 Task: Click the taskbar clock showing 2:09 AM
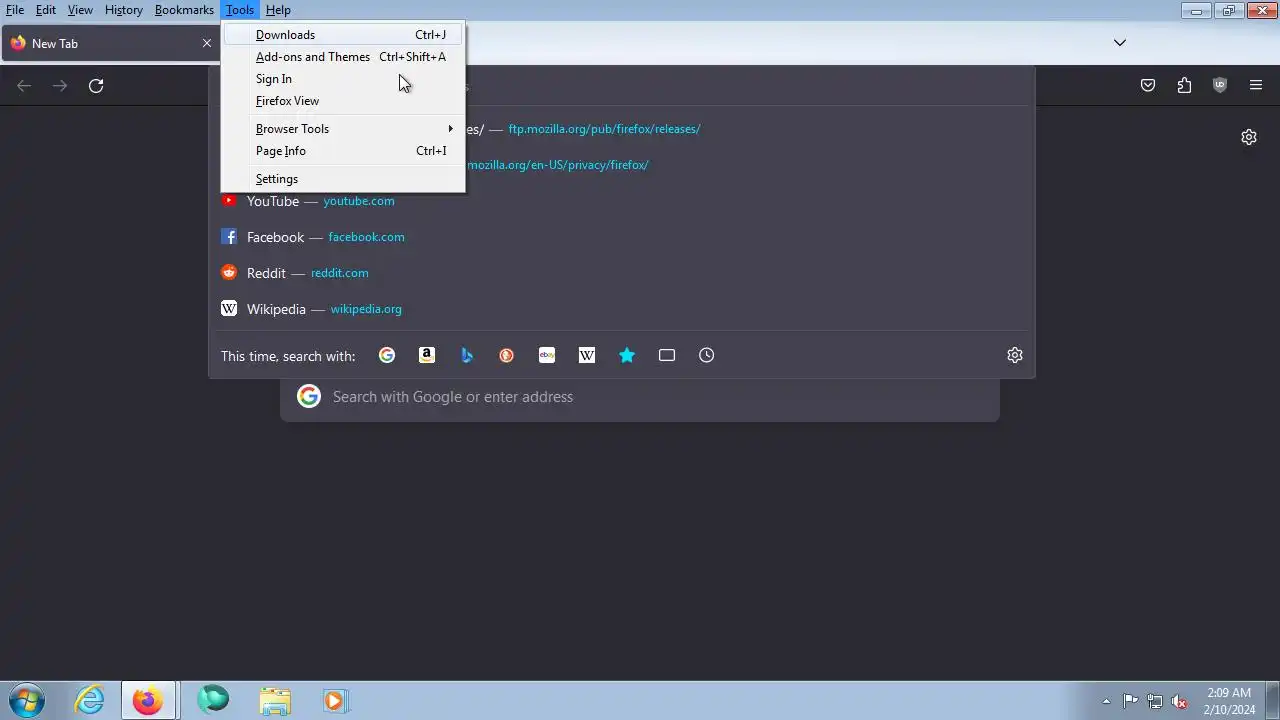(1229, 701)
